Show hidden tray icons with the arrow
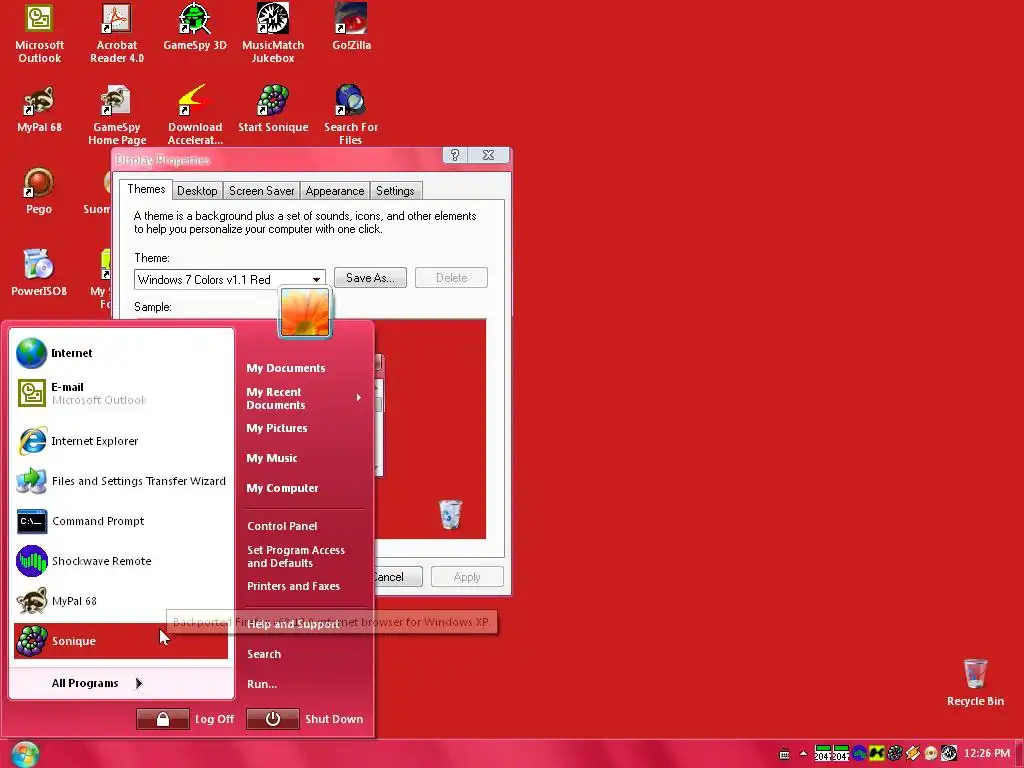Screen dimensions: 1024x768 803,754
